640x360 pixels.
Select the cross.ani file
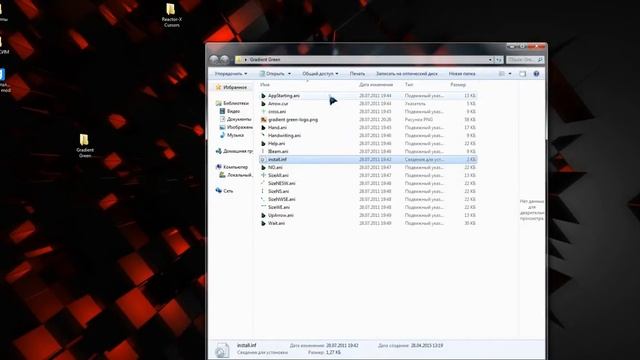[x=368, y=111]
